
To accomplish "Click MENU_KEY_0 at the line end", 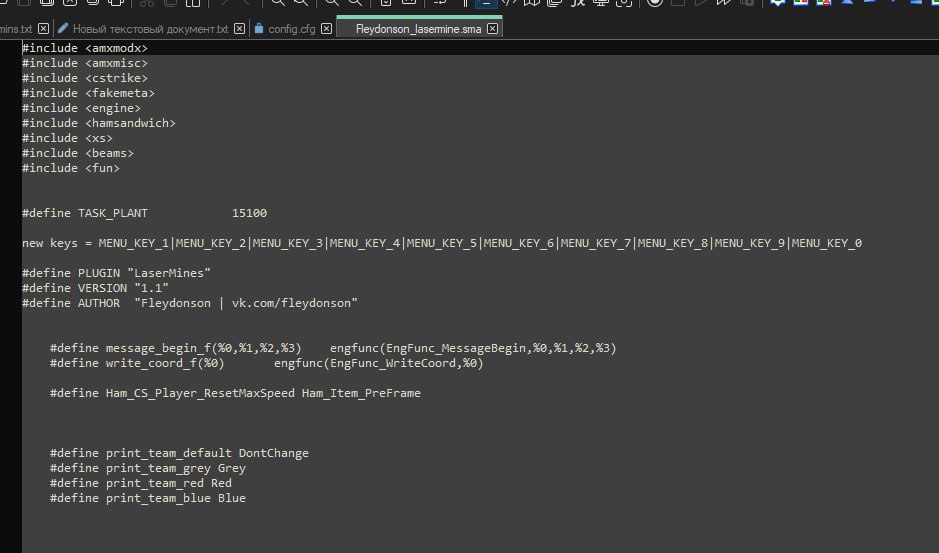I will (x=826, y=243).
